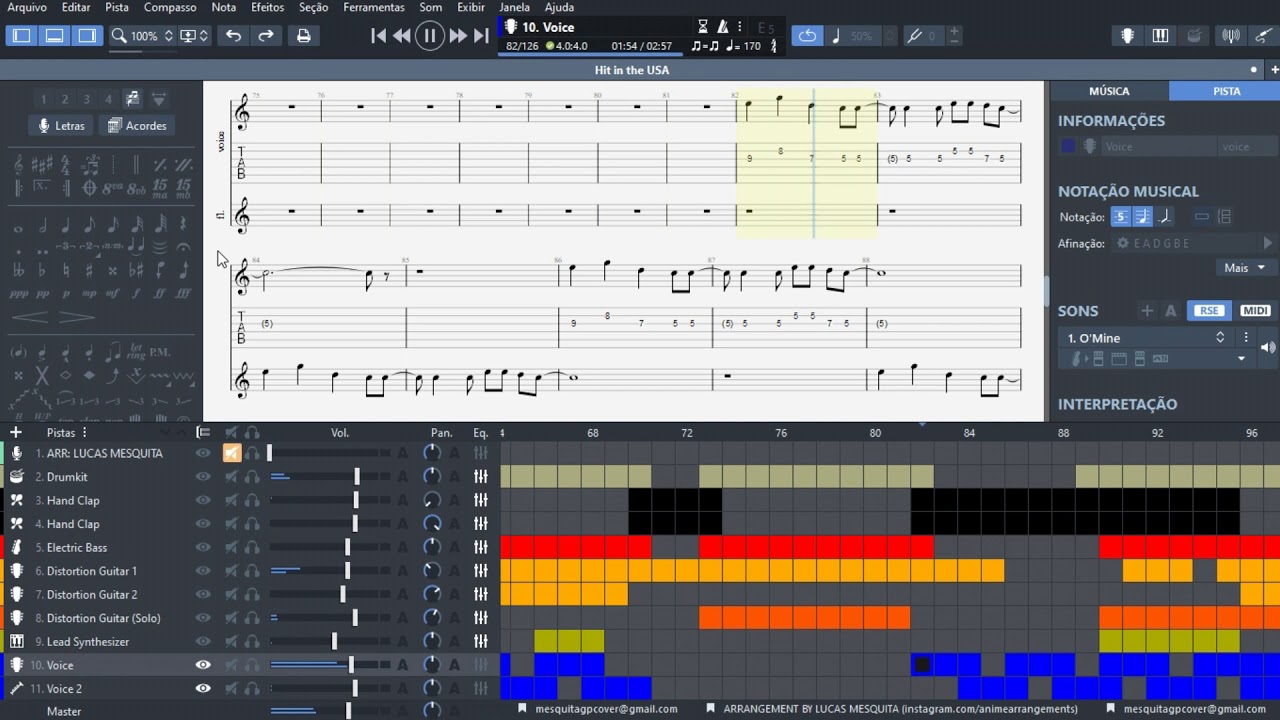The width and height of the screenshot is (1280, 720).
Task: Add a new file tab
Action: [1275, 70]
